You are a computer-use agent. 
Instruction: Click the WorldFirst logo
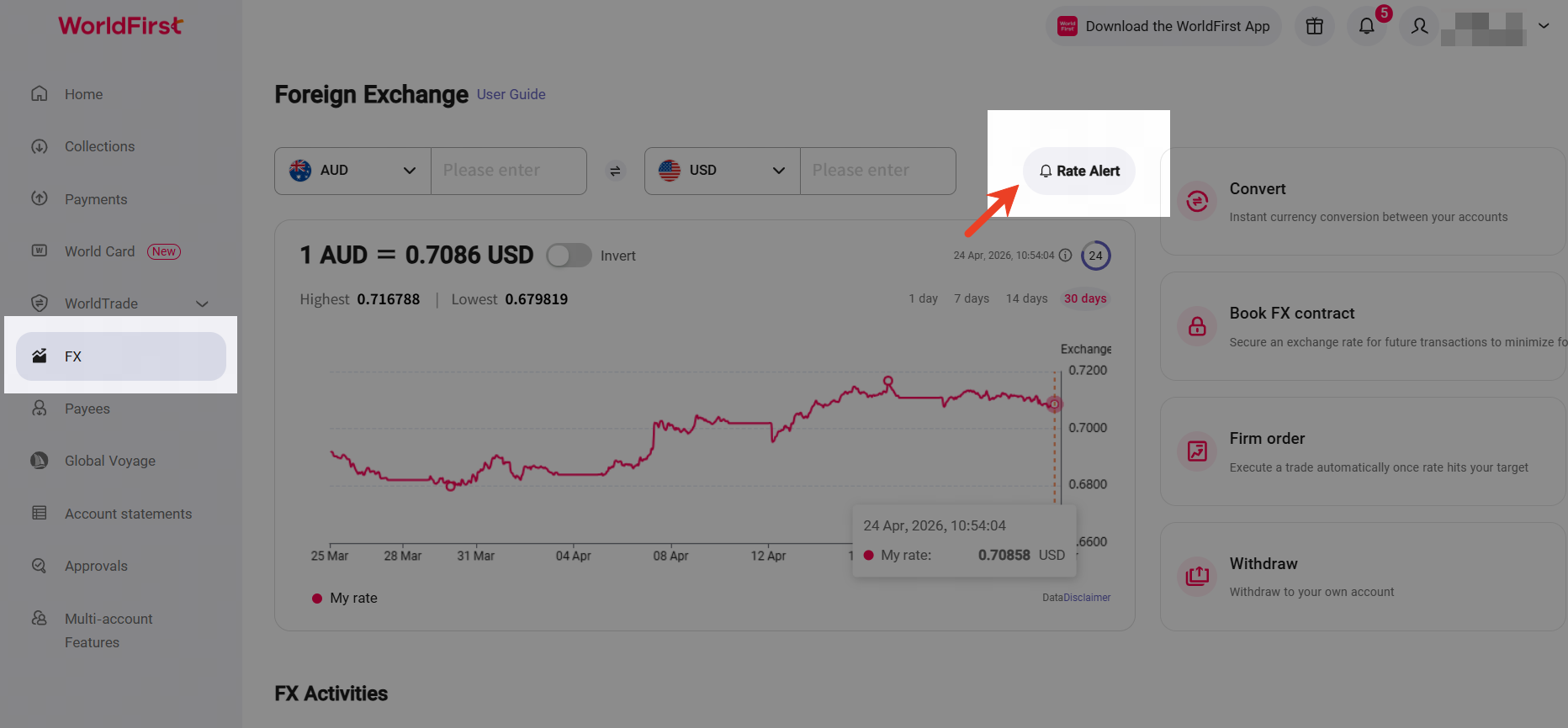pos(120,25)
